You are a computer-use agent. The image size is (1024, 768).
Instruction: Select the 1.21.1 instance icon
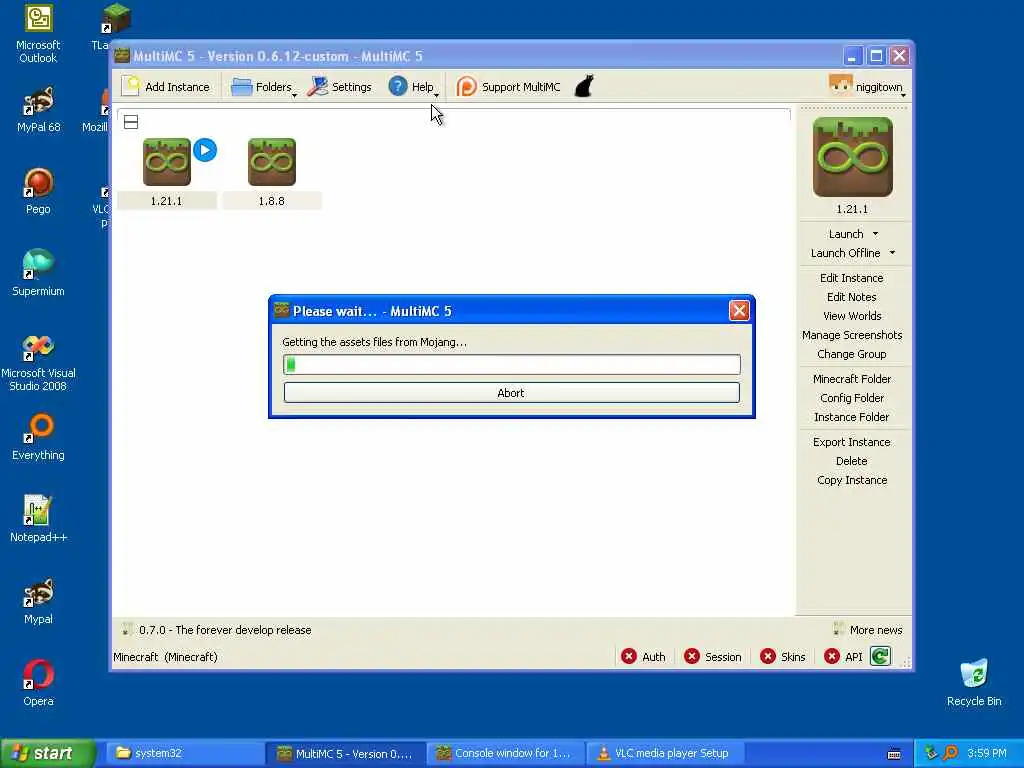coord(167,162)
